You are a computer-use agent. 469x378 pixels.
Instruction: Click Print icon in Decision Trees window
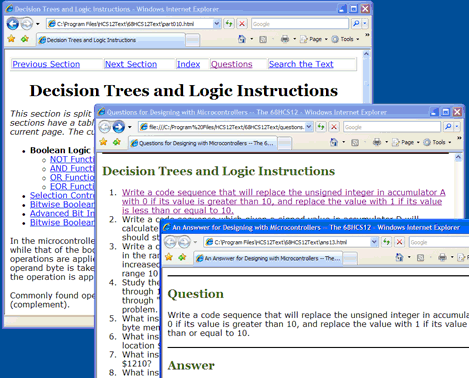point(285,39)
